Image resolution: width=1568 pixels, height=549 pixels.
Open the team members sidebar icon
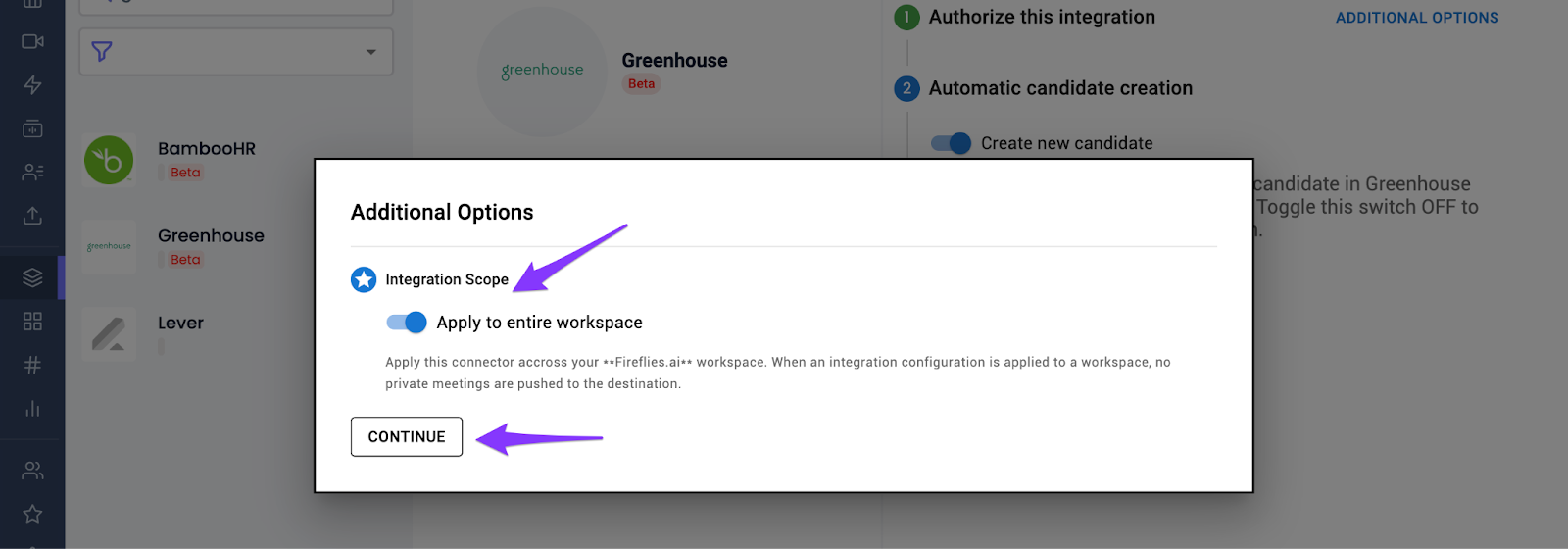(32, 471)
